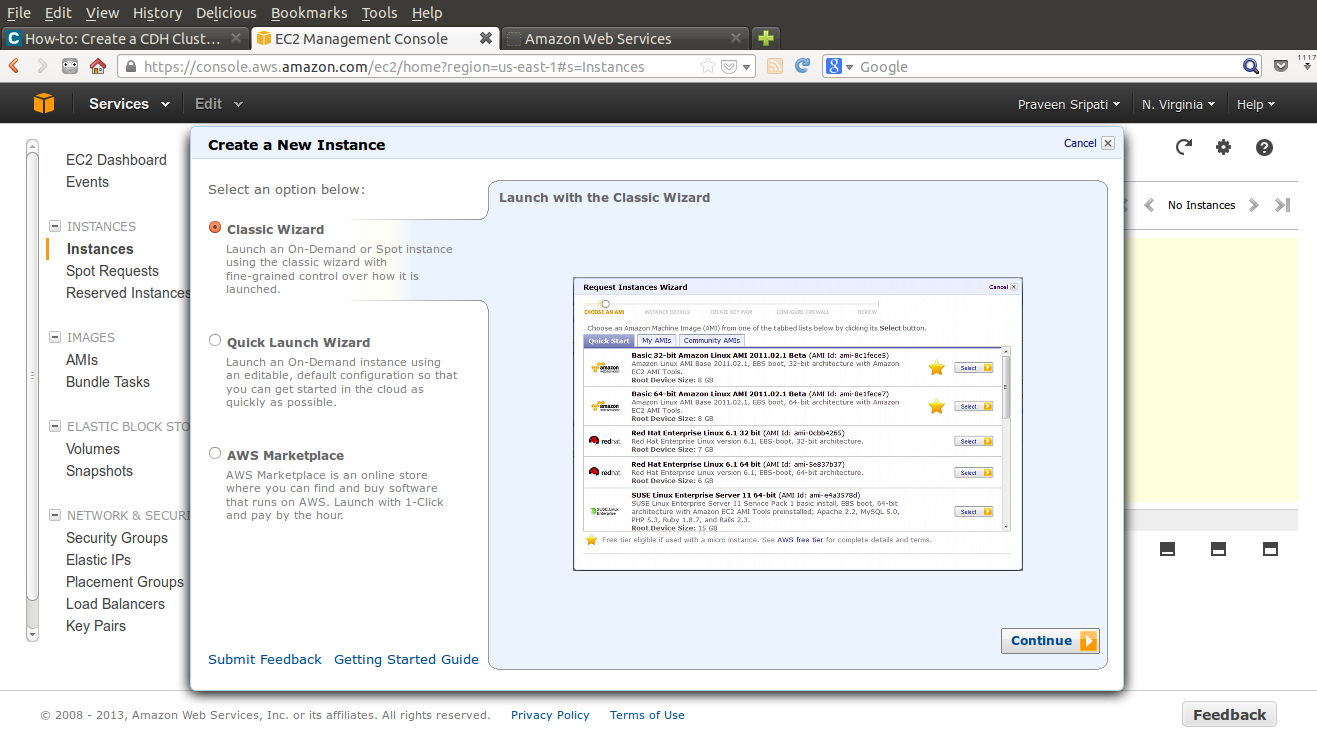Select the Quick Launch Wizard radio button
Screen dimensions: 1317x744
click(215, 340)
